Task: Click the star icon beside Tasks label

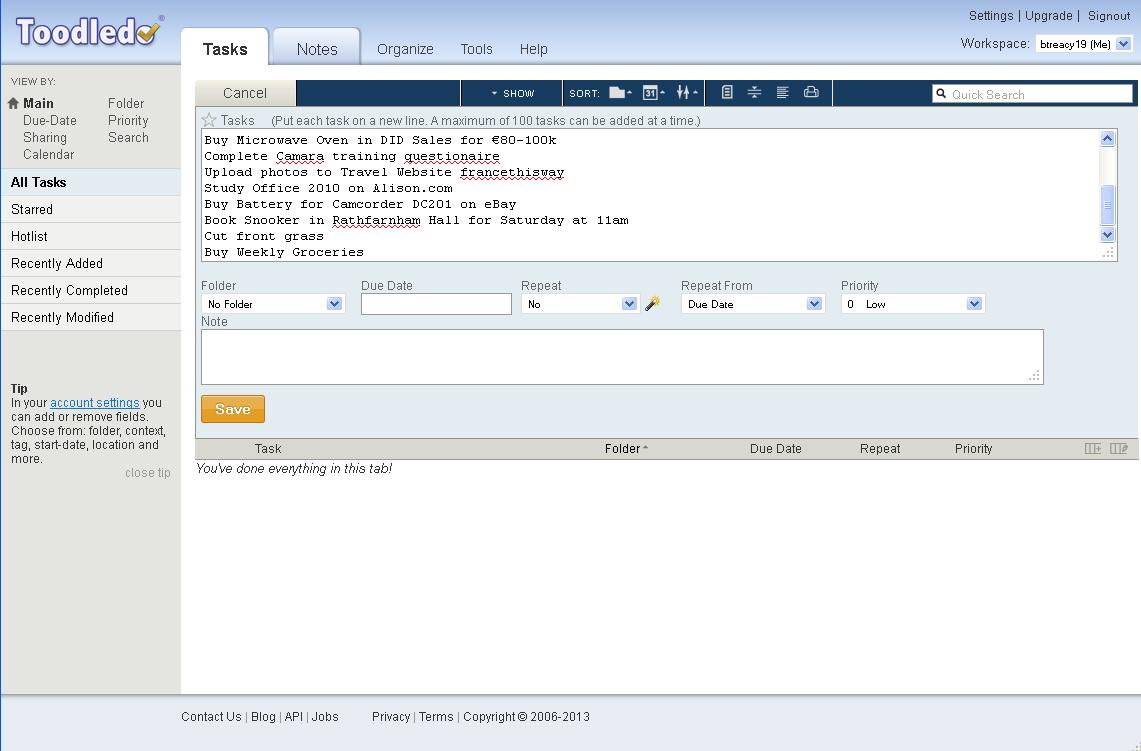Action: click(209, 120)
